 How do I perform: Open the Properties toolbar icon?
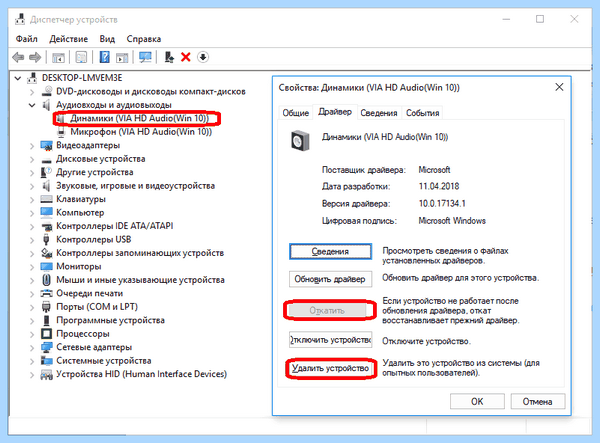tap(81, 57)
